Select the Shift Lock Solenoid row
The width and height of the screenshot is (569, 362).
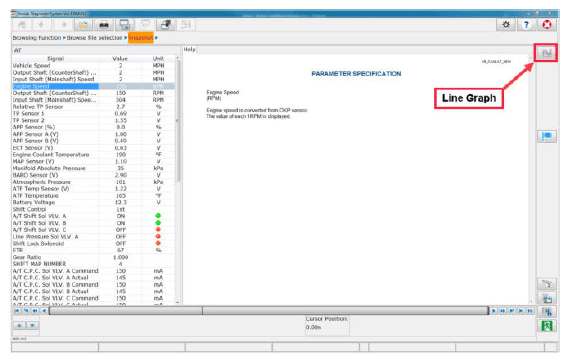point(94,243)
